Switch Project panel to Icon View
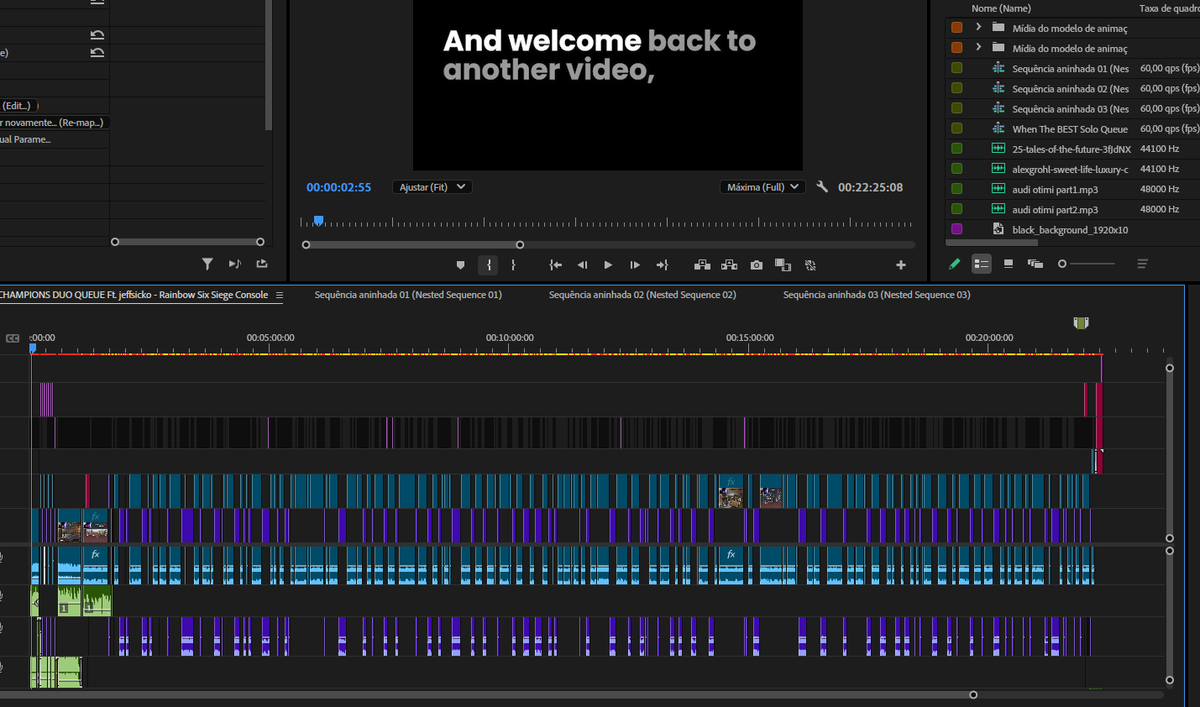This screenshot has height=707, width=1200. pyautogui.click(x=1008, y=264)
